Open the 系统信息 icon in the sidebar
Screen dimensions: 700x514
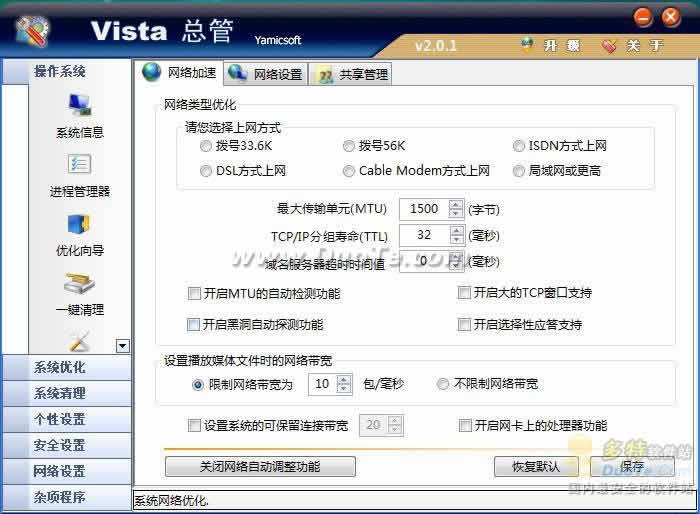tap(80, 104)
